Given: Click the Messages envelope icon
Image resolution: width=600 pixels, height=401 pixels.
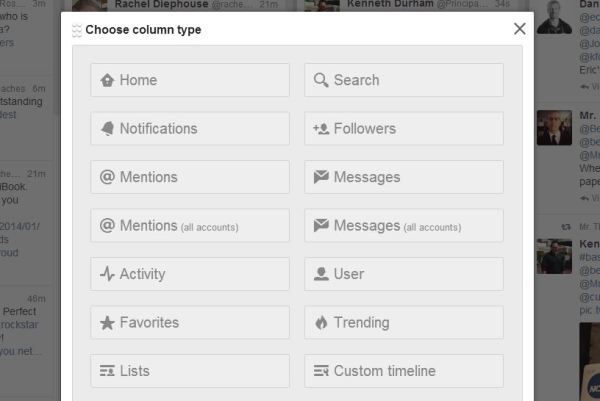Looking at the screenshot, I should [321, 177].
